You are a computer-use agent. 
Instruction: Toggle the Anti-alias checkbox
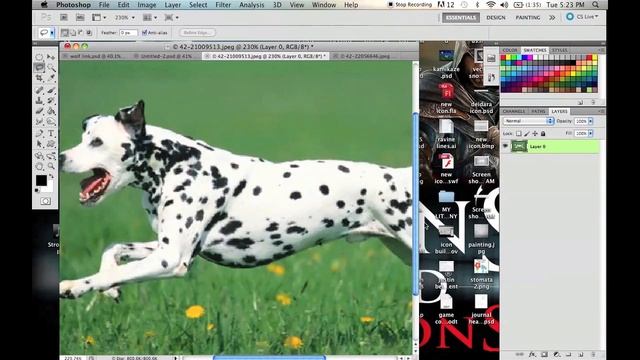tap(144, 33)
